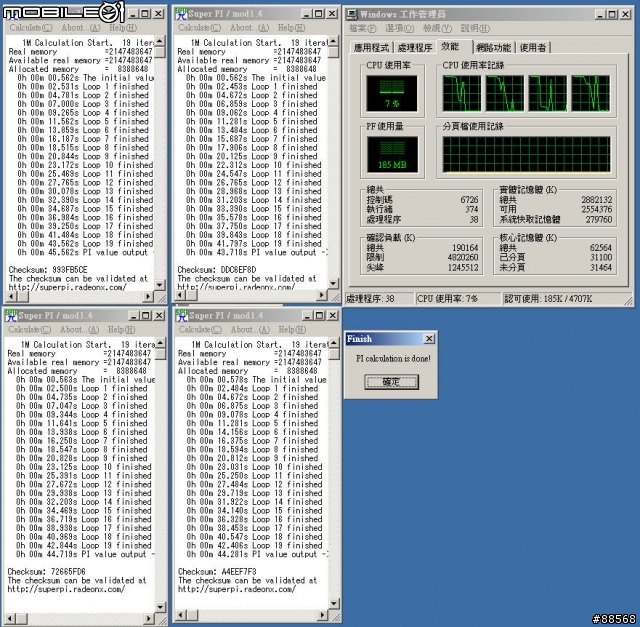Switch to the 處理程序 tab
This screenshot has width=640, height=627.
pyautogui.click(x=415, y=48)
